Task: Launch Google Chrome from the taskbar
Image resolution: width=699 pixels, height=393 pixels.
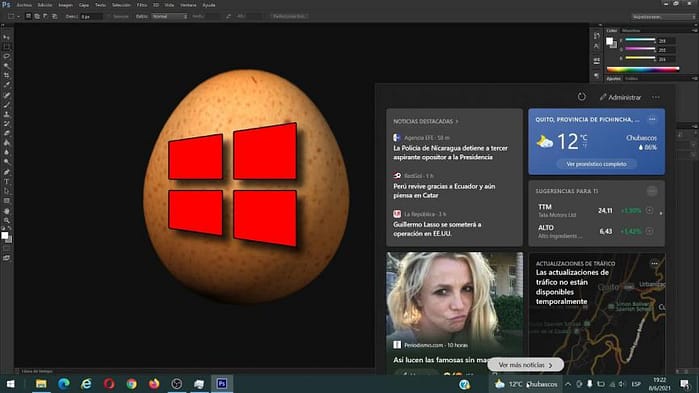Action: [131, 384]
